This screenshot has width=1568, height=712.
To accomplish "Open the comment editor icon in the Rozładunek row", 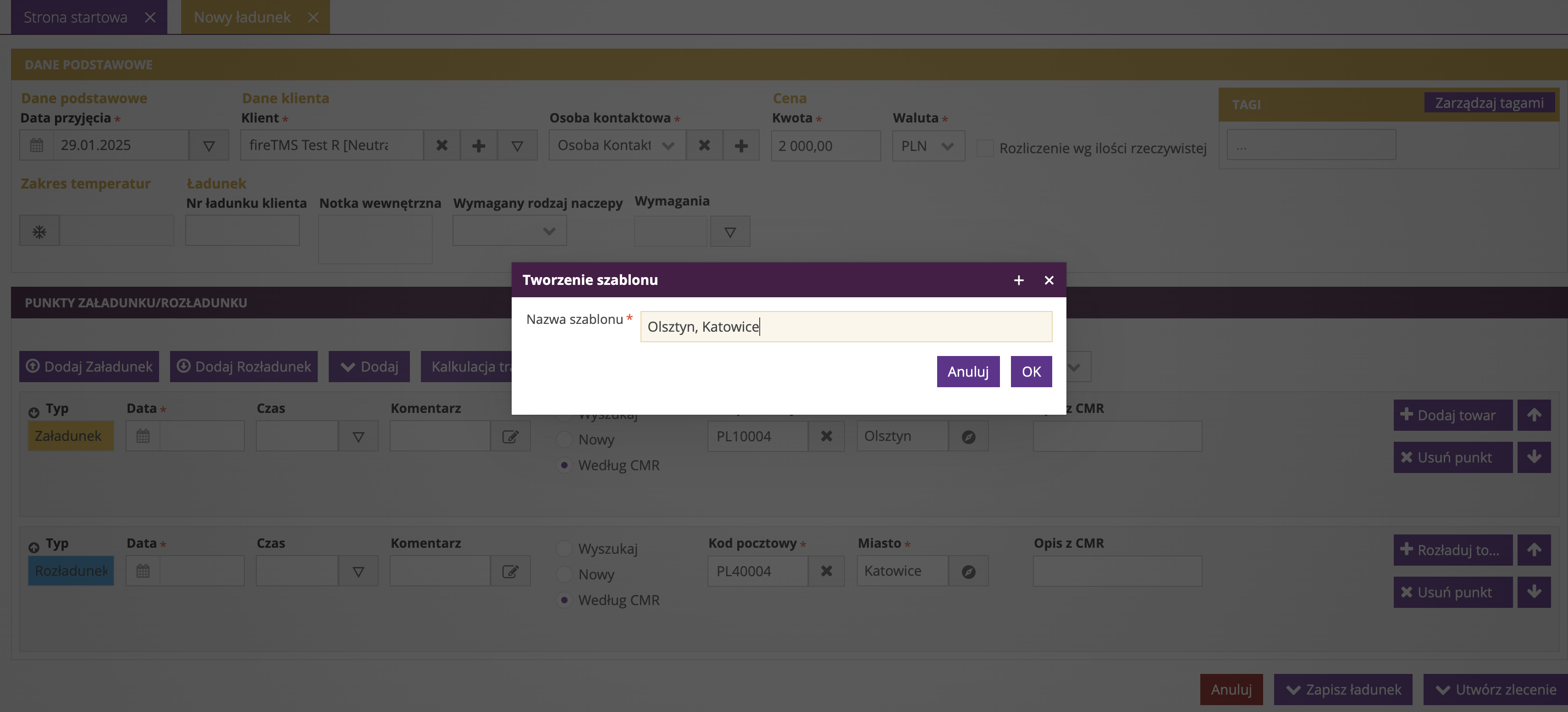I will [510, 571].
